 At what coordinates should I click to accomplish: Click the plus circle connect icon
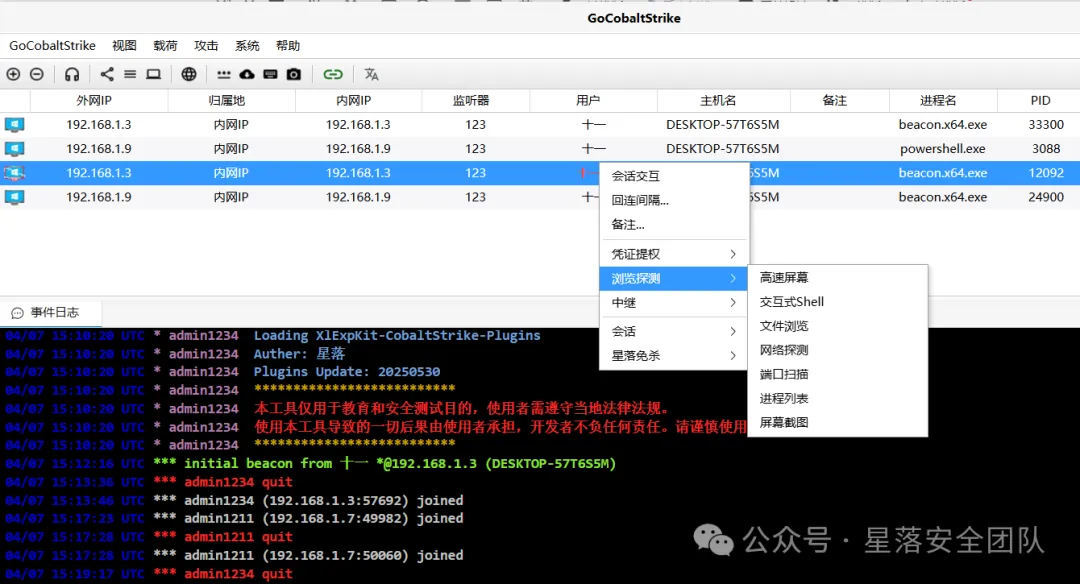[13, 74]
